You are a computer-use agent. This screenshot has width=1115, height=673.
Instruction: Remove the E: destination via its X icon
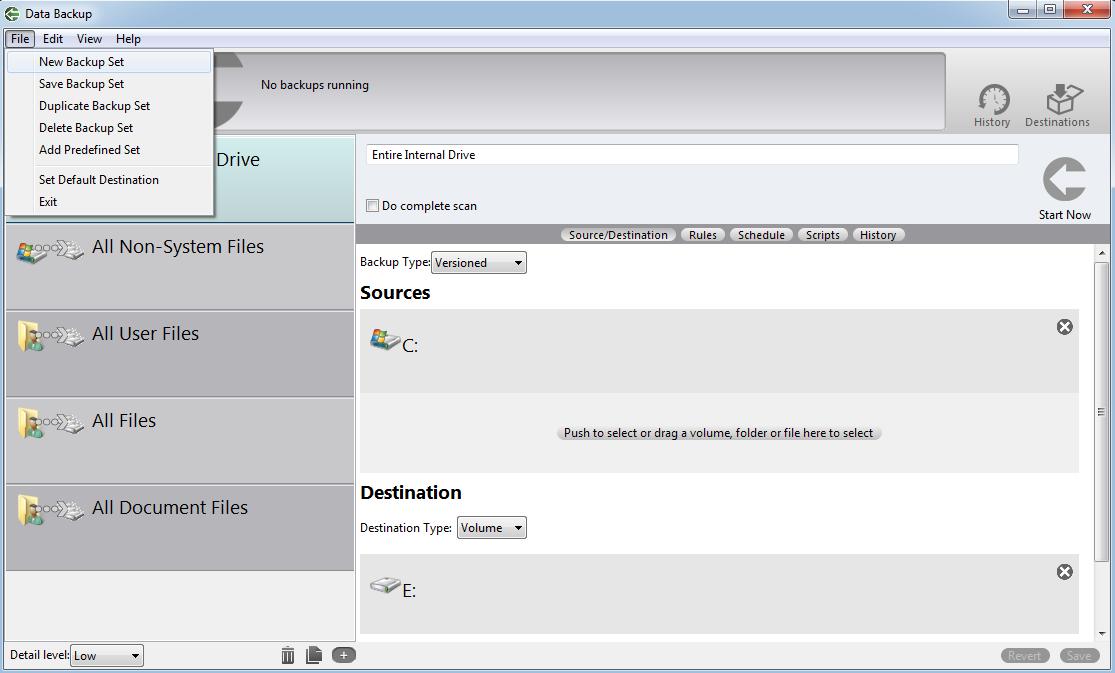pyautogui.click(x=1064, y=572)
